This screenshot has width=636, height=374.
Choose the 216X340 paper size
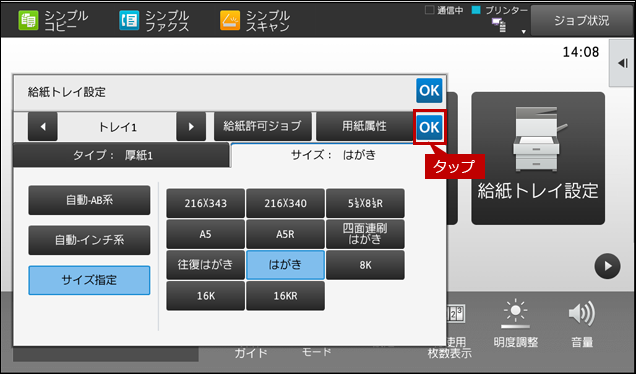(286, 203)
